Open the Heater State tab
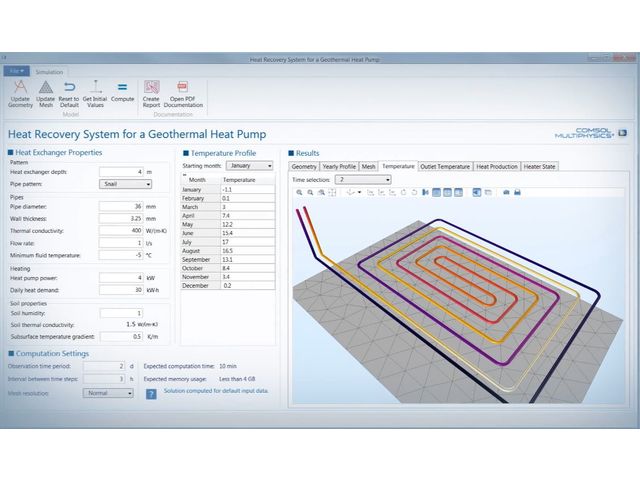Screen dimensions: 640x480 pos(541,166)
